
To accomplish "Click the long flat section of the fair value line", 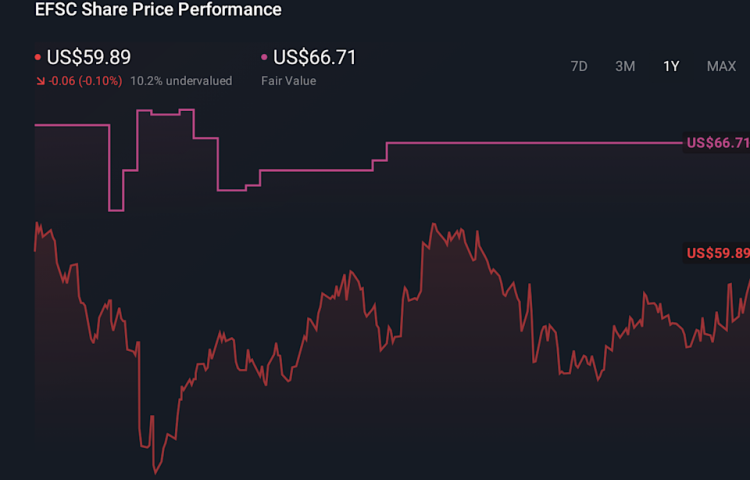I will 530,143.
